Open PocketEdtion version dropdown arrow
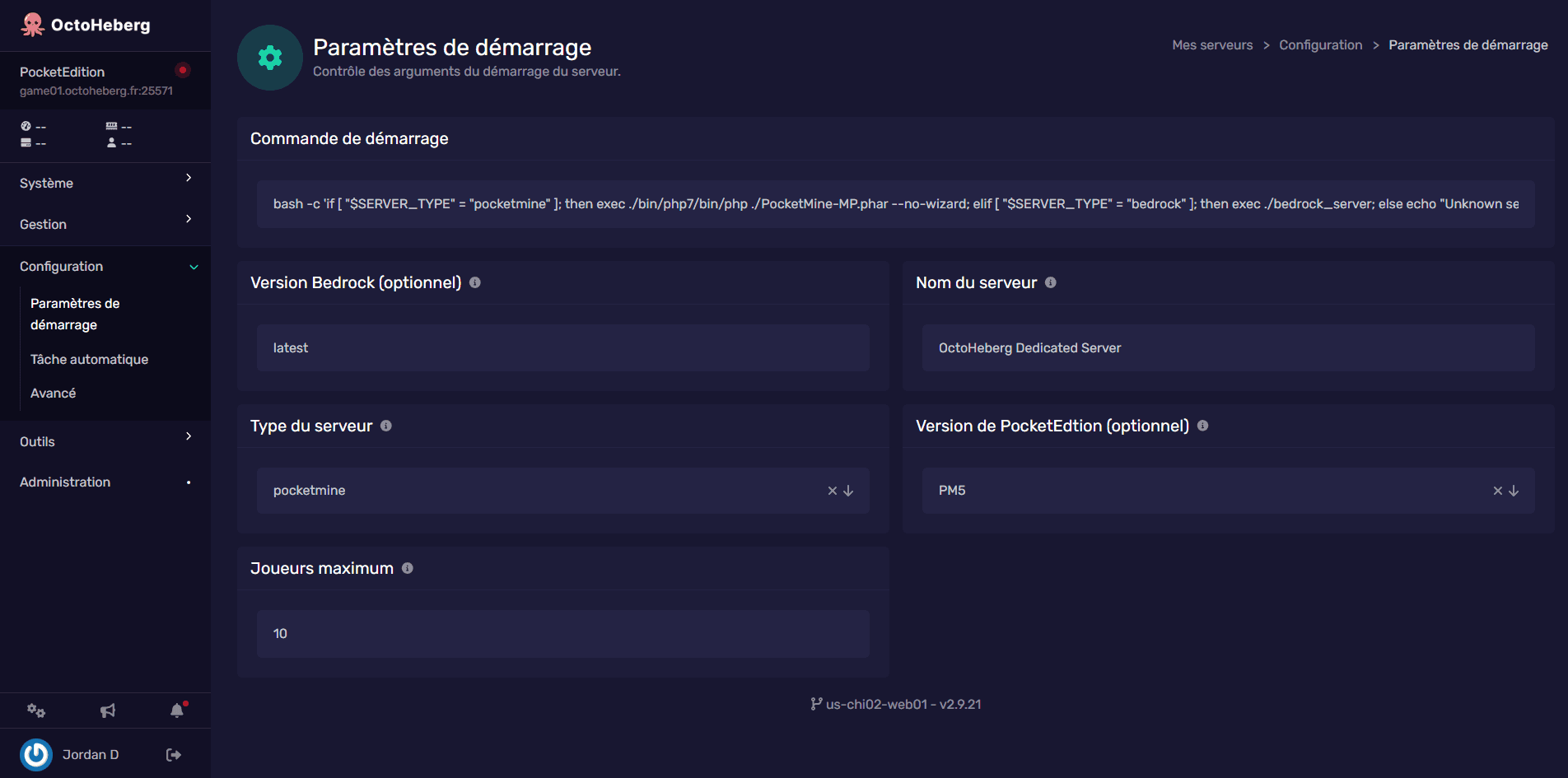Screen dimensions: 1568x778 (1514, 491)
